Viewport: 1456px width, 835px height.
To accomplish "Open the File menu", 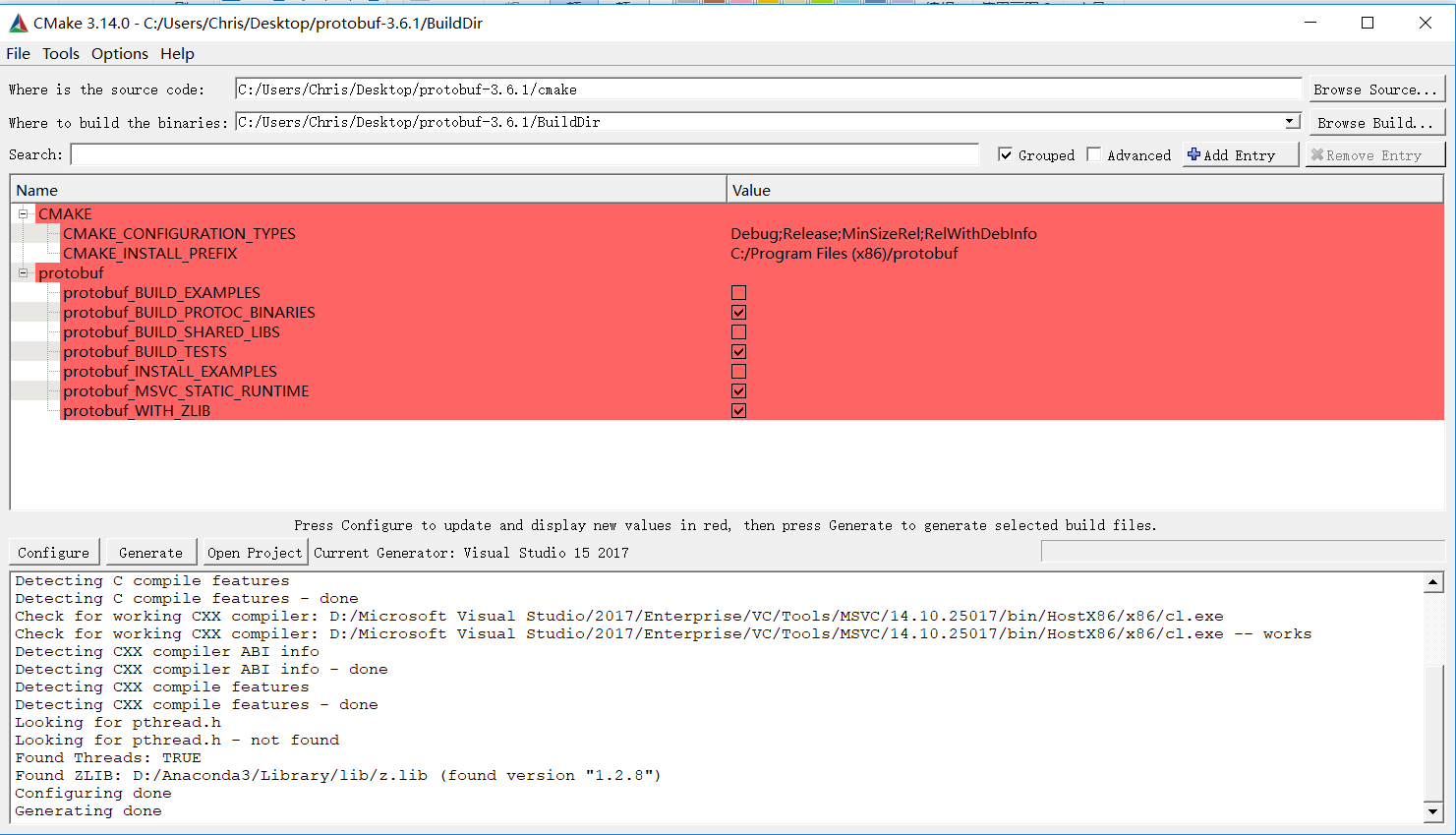I will tap(18, 53).
